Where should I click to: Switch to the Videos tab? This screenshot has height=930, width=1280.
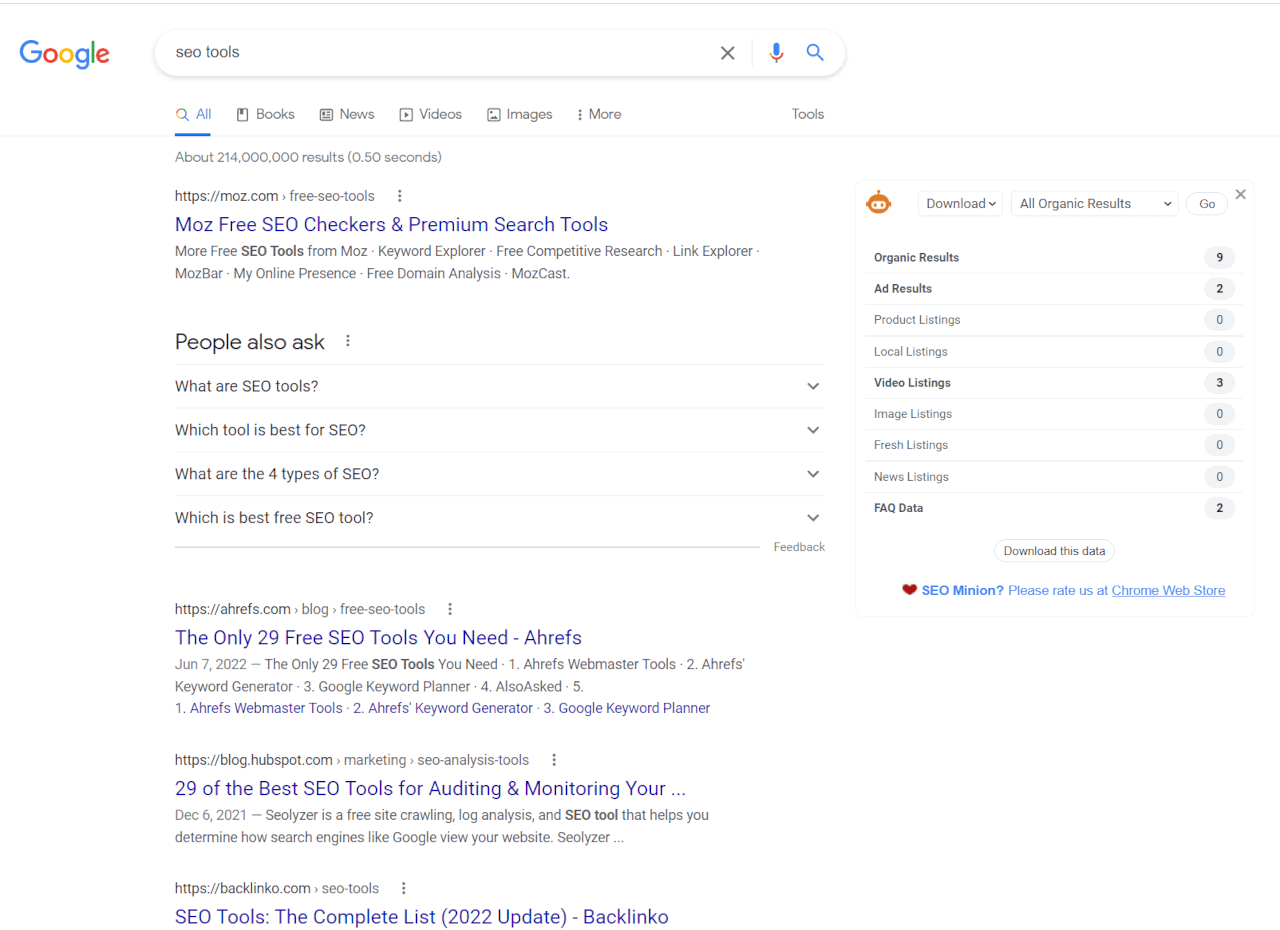pyautogui.click(x=430, y=114)
